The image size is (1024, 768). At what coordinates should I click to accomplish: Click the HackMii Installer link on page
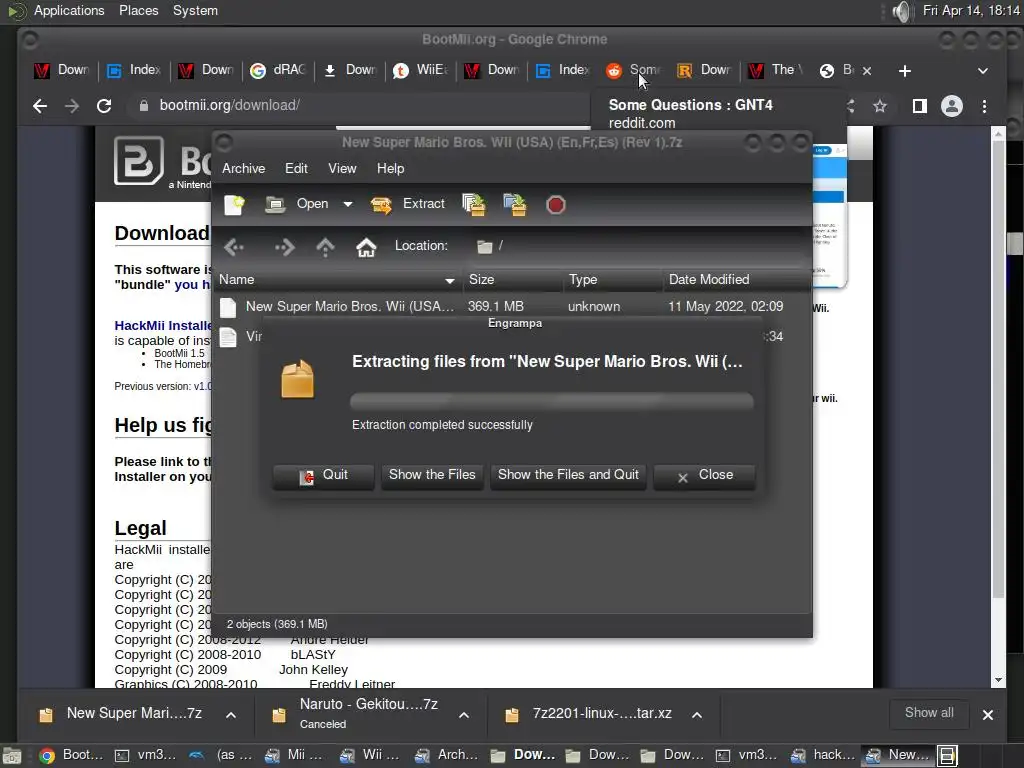coord(163,325)
